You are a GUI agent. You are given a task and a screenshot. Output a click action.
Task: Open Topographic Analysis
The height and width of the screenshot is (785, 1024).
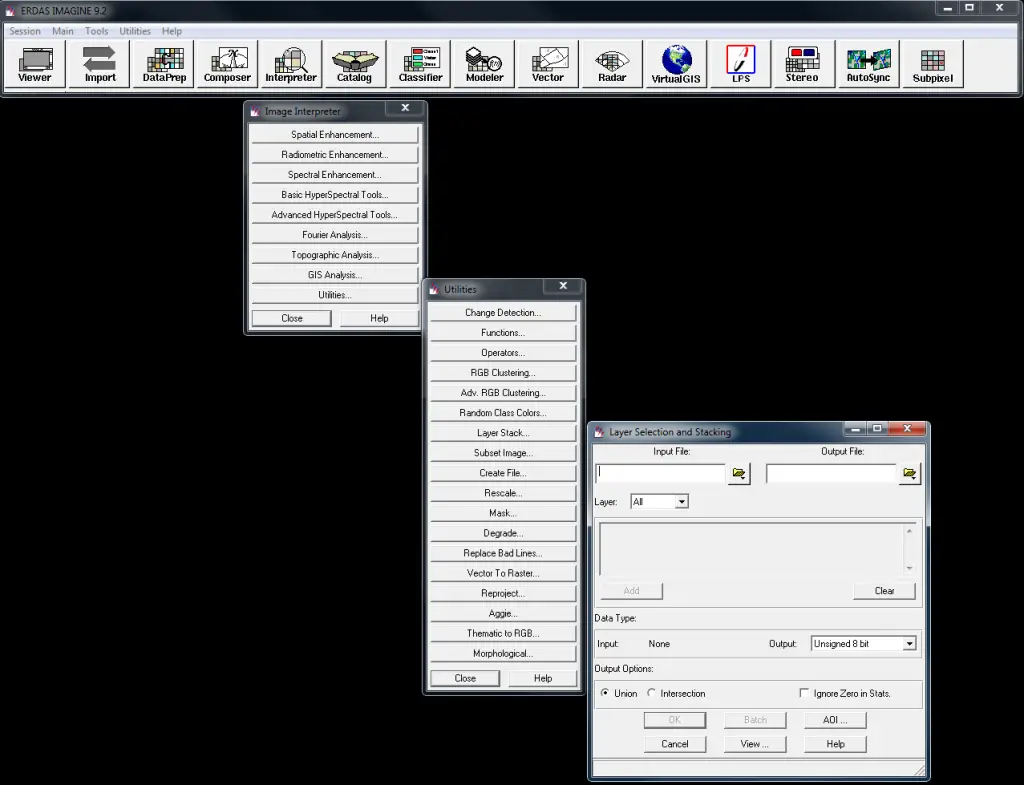(x=334, y=255)
